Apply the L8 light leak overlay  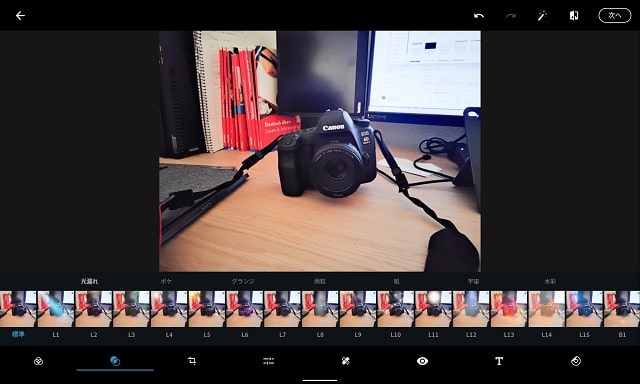(320, 309)
